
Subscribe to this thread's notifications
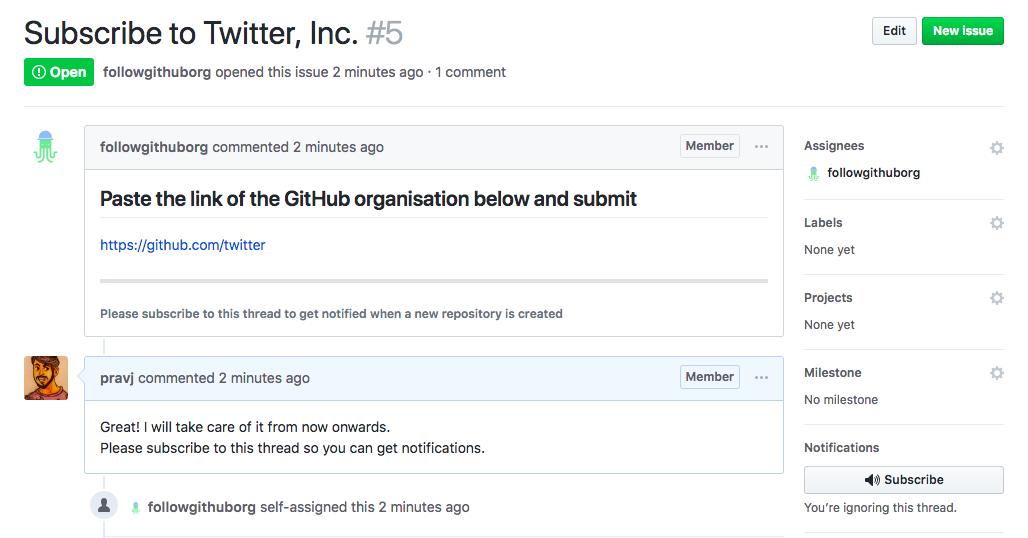click(x=903, y=480)
